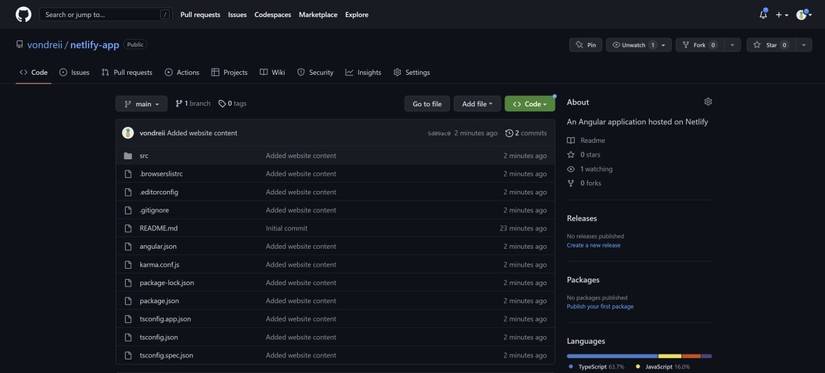Open the .gitignore file
Screen dimensions: 825x373
coord(154,210)
